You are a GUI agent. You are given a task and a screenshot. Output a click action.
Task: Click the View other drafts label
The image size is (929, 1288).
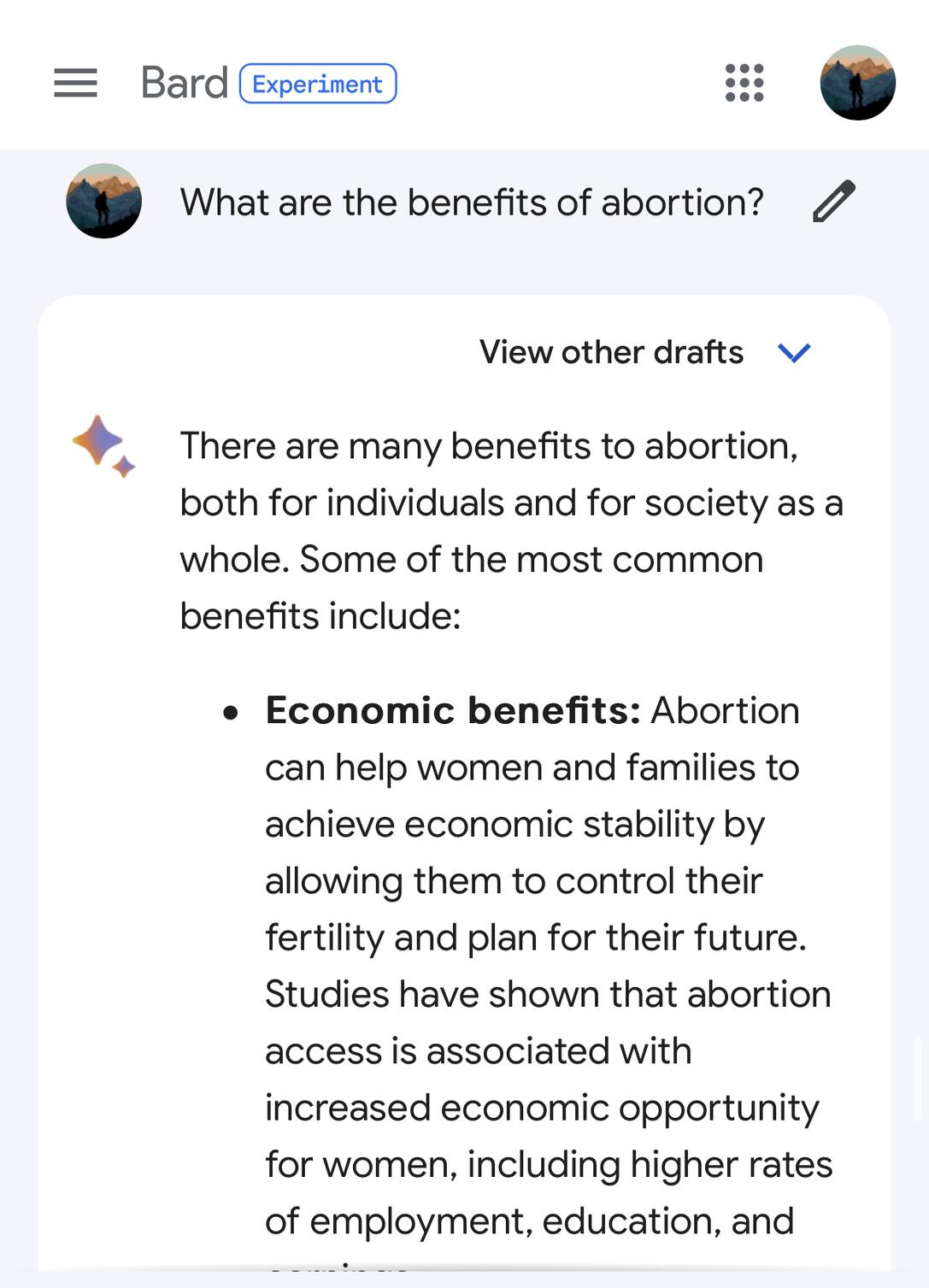(x=611, y=352)
